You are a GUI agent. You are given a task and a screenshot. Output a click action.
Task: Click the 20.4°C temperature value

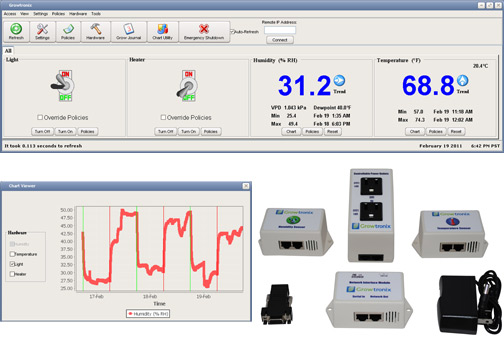(x=480, y=66)
